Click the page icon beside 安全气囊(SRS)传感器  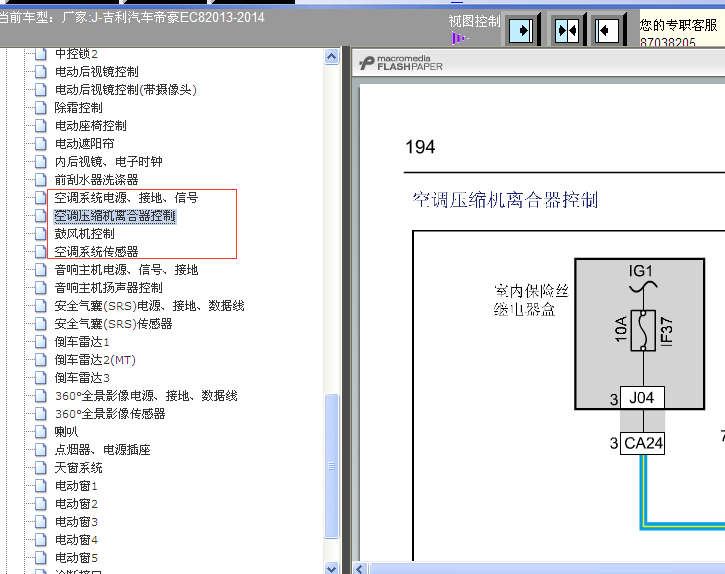(41, 324)
